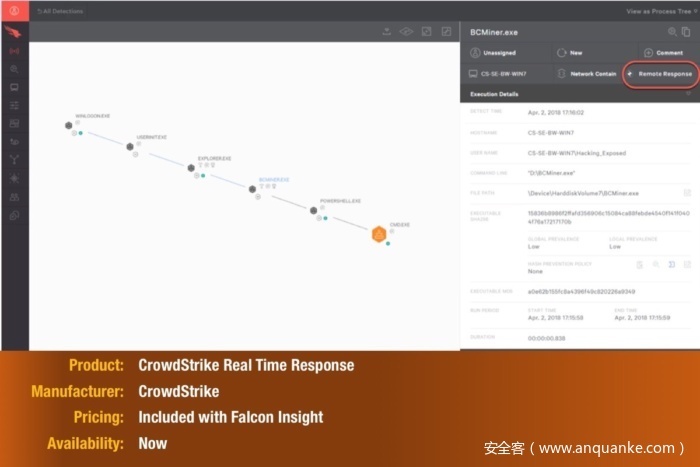The width and height of the screenshot is (700, 467).
Task: Select user name CS-SE-BW-WIN7\Hacking_Exposed
Action: (576, 153)
